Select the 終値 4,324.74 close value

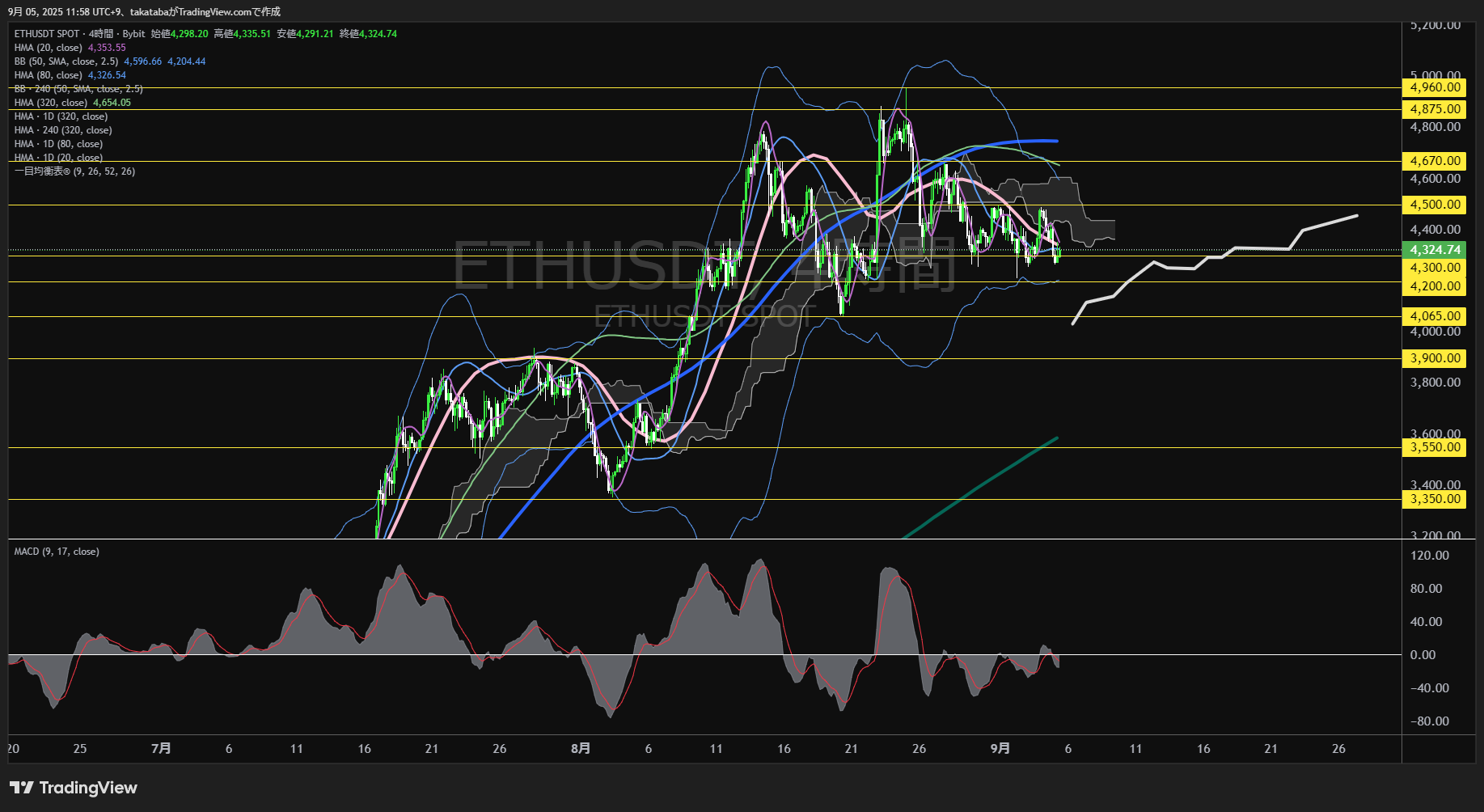pyautogui.click(x=368, y=34)
